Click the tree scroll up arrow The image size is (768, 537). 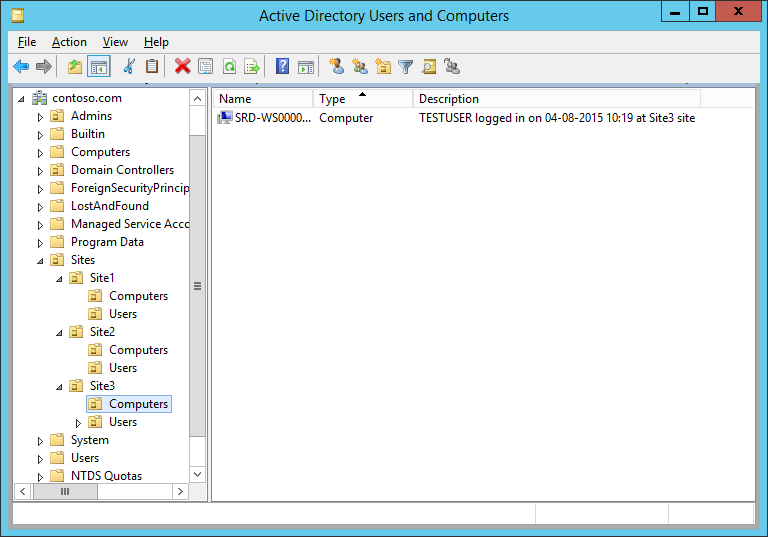(197, 99)
